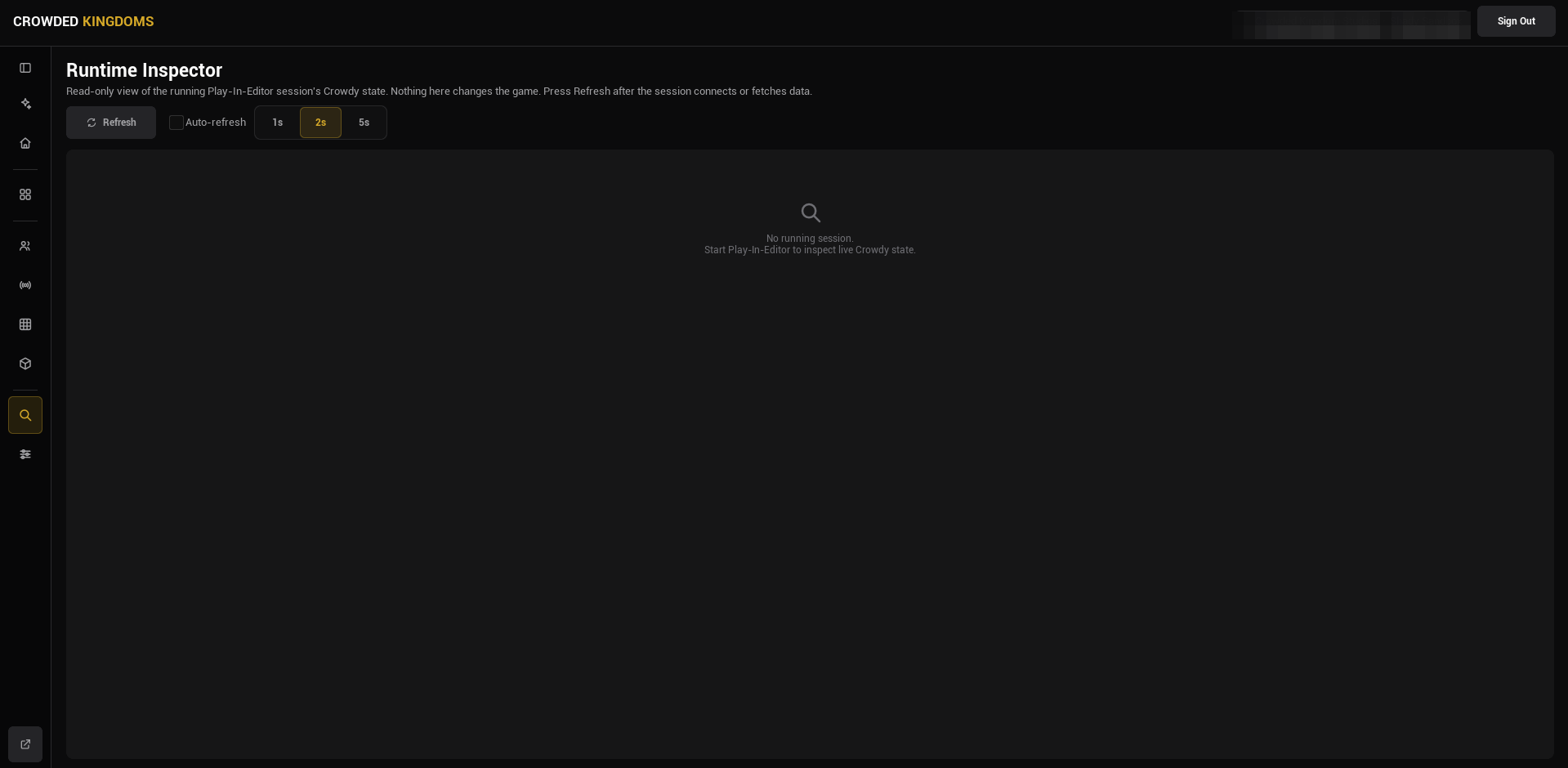Click the 'No running session.' message
The width and height of the screenshot is (1568, 768).
[810, 239]
